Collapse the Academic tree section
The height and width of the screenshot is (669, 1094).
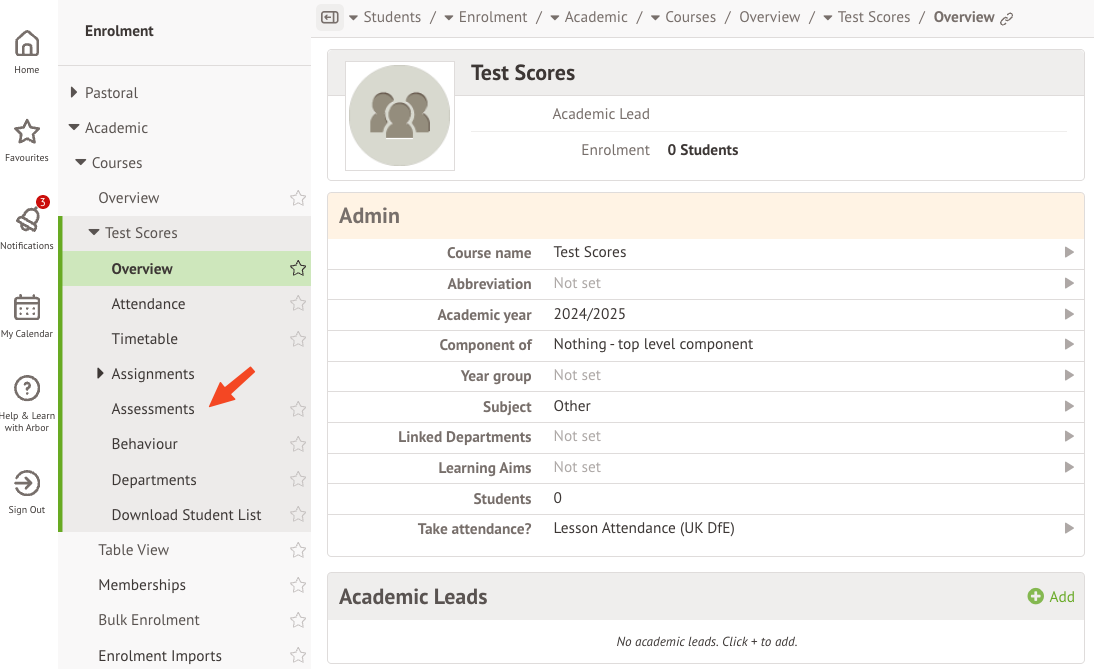(x=74, y=128)
